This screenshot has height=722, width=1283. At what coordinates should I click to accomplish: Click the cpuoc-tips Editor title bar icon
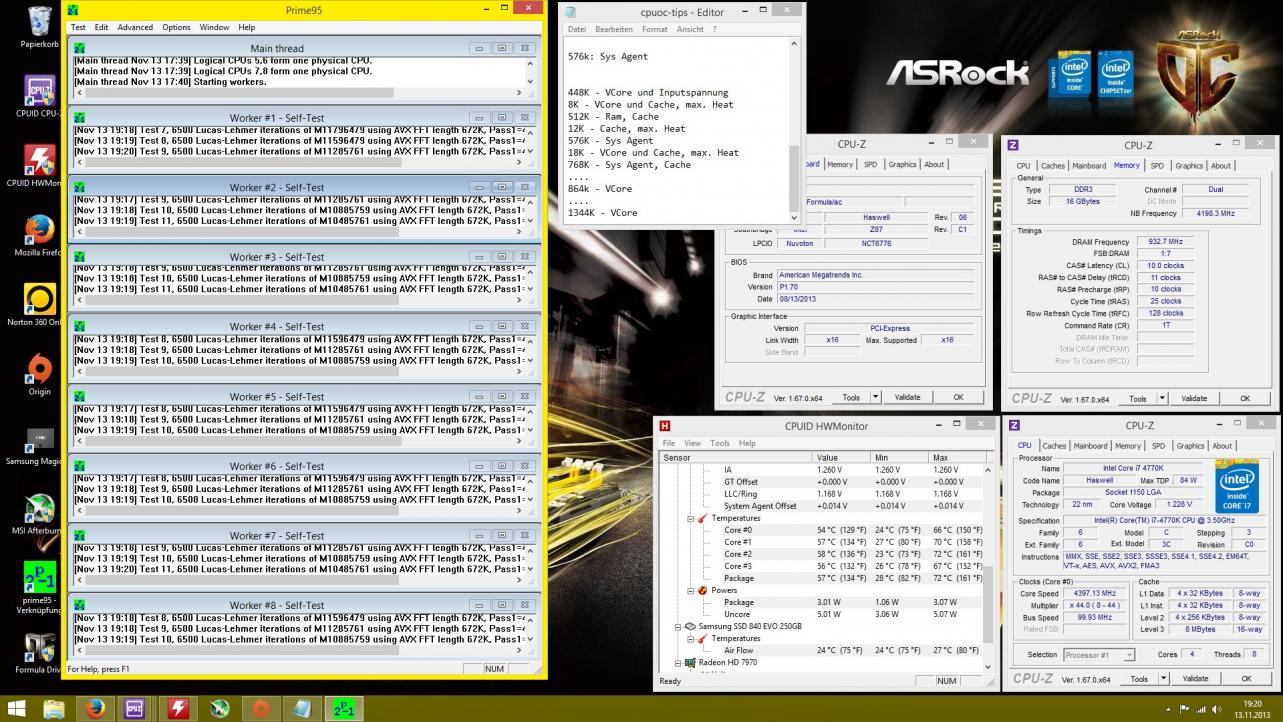click(571, 12)
